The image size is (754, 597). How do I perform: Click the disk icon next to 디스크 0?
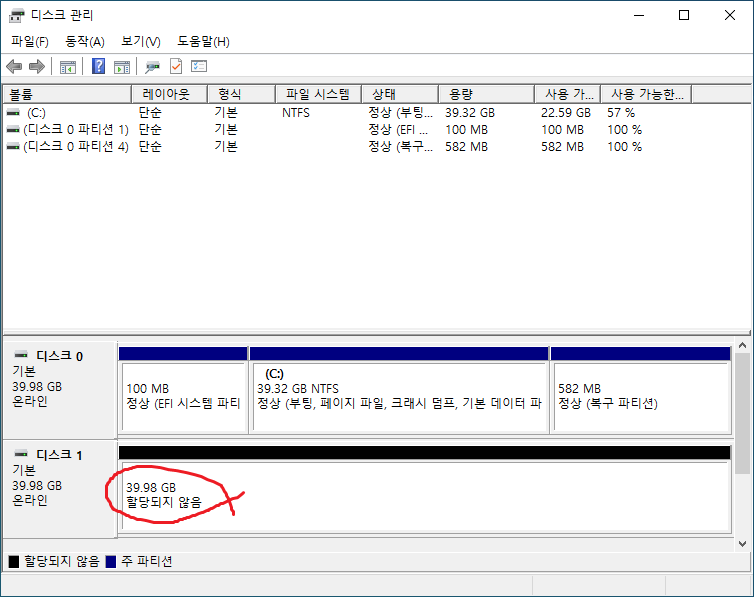click(21, 355)
